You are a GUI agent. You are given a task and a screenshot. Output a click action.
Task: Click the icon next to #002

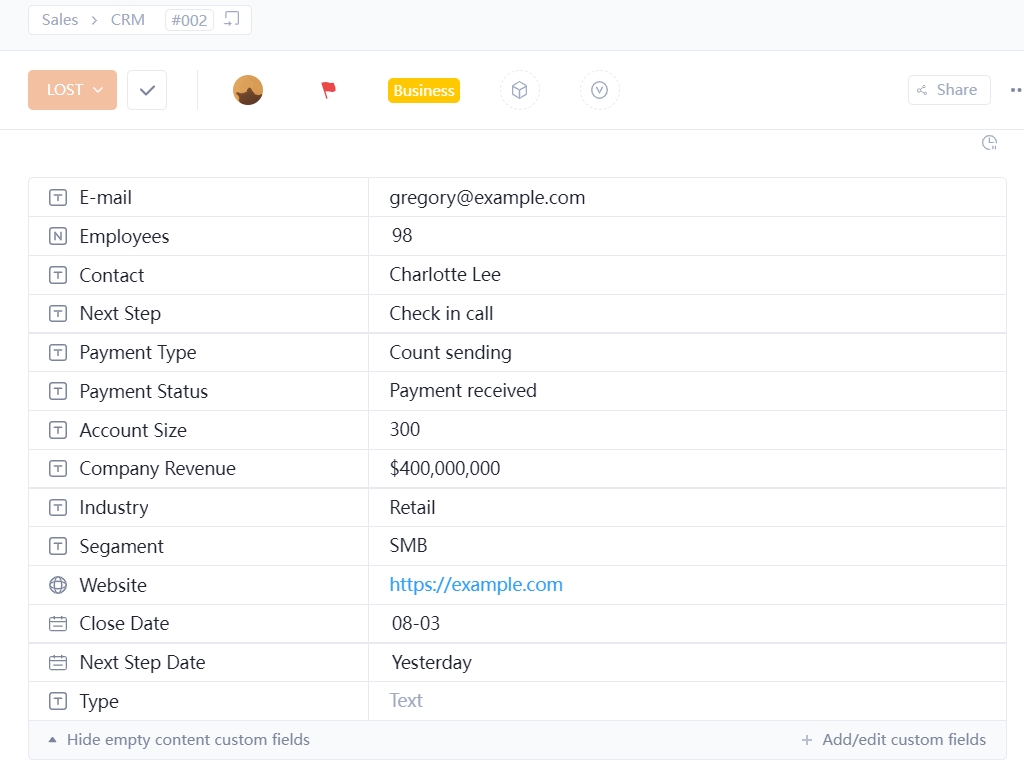click(x=232, y=19)
